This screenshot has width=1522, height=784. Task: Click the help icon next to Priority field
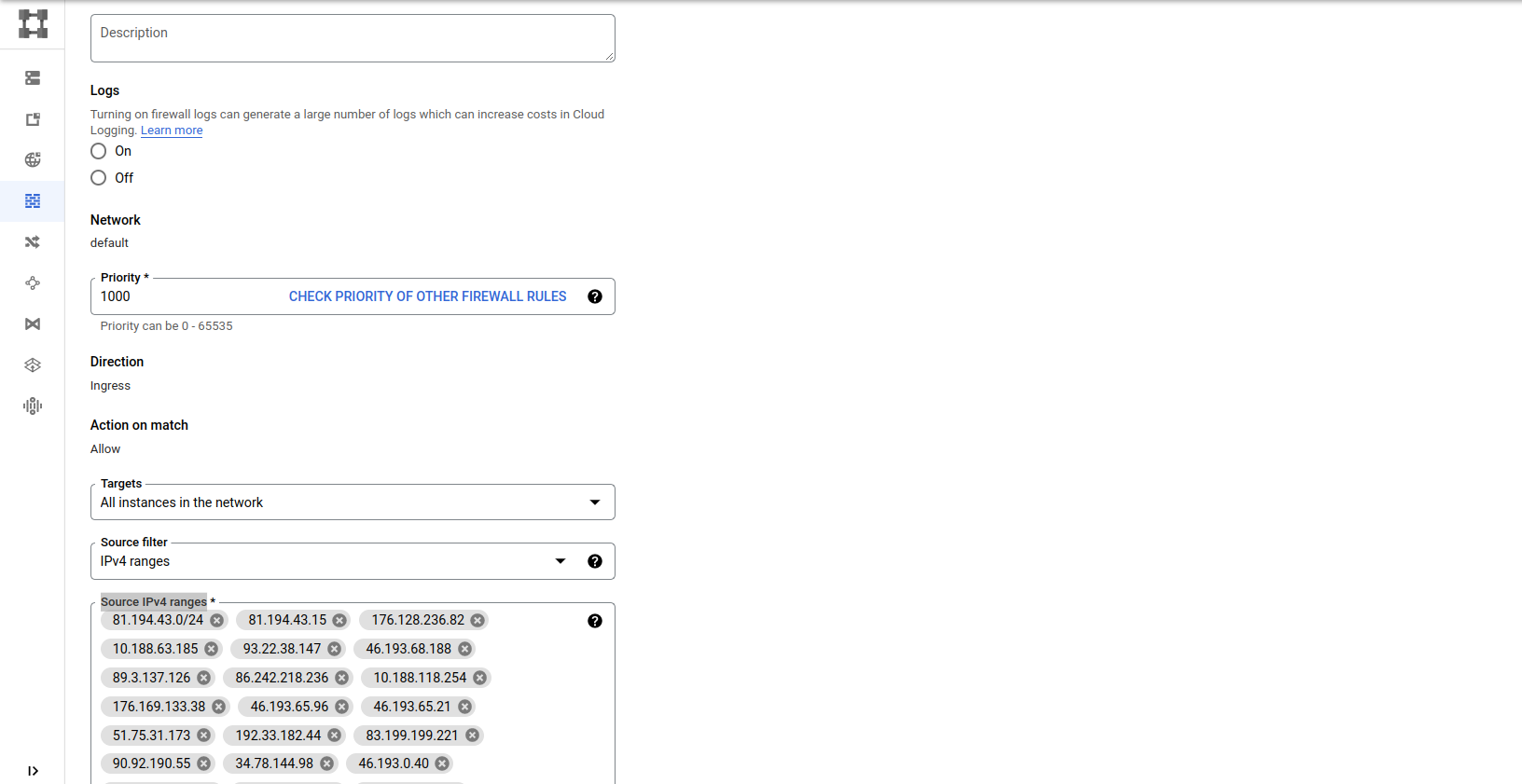[595, 296]
